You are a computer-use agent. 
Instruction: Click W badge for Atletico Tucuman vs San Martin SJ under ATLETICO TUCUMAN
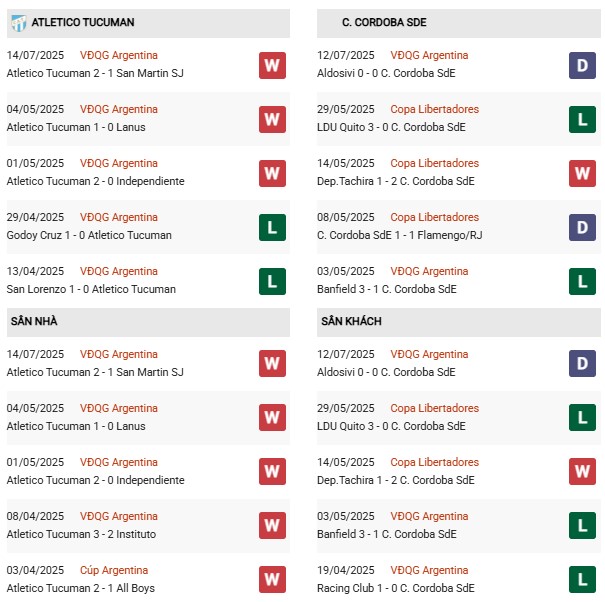(272, 65)
